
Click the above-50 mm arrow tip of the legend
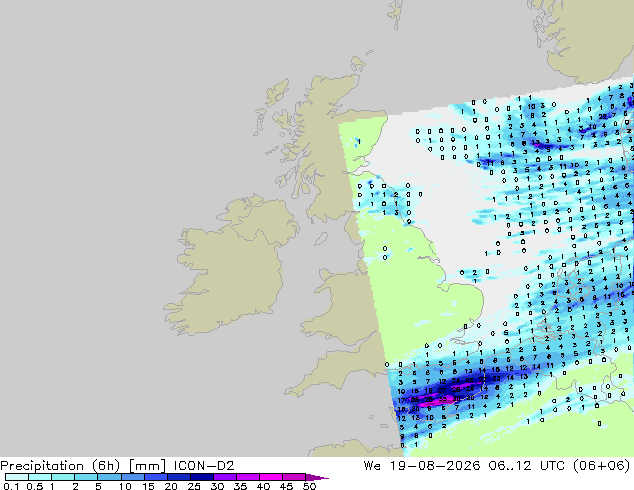click(317, 477)
